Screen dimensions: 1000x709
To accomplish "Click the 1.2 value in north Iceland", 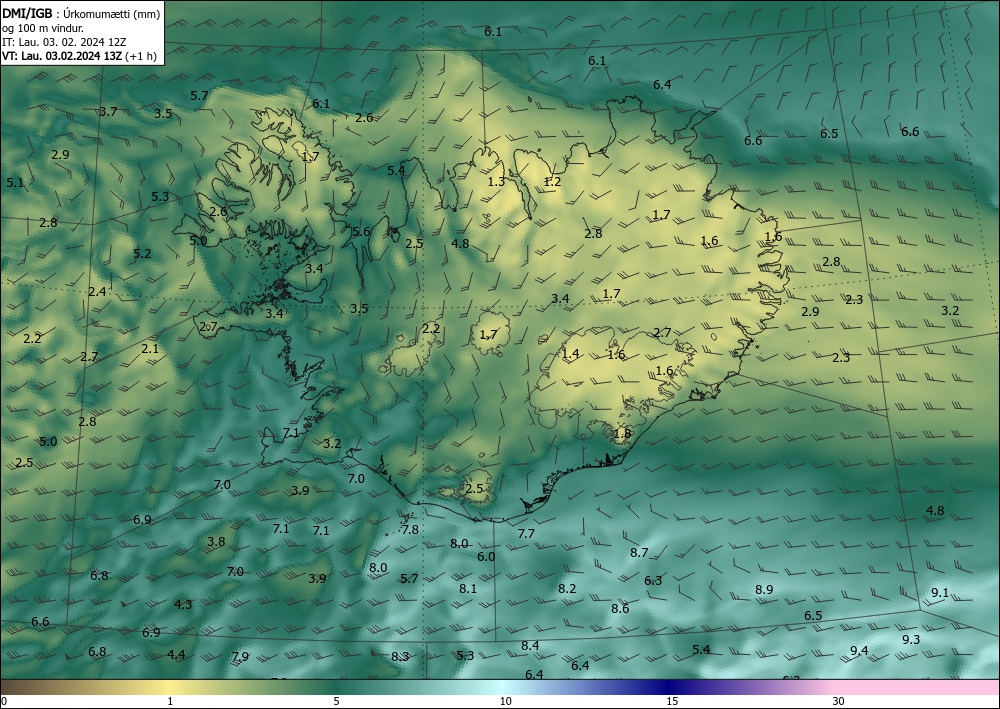I will click(552, 182).
